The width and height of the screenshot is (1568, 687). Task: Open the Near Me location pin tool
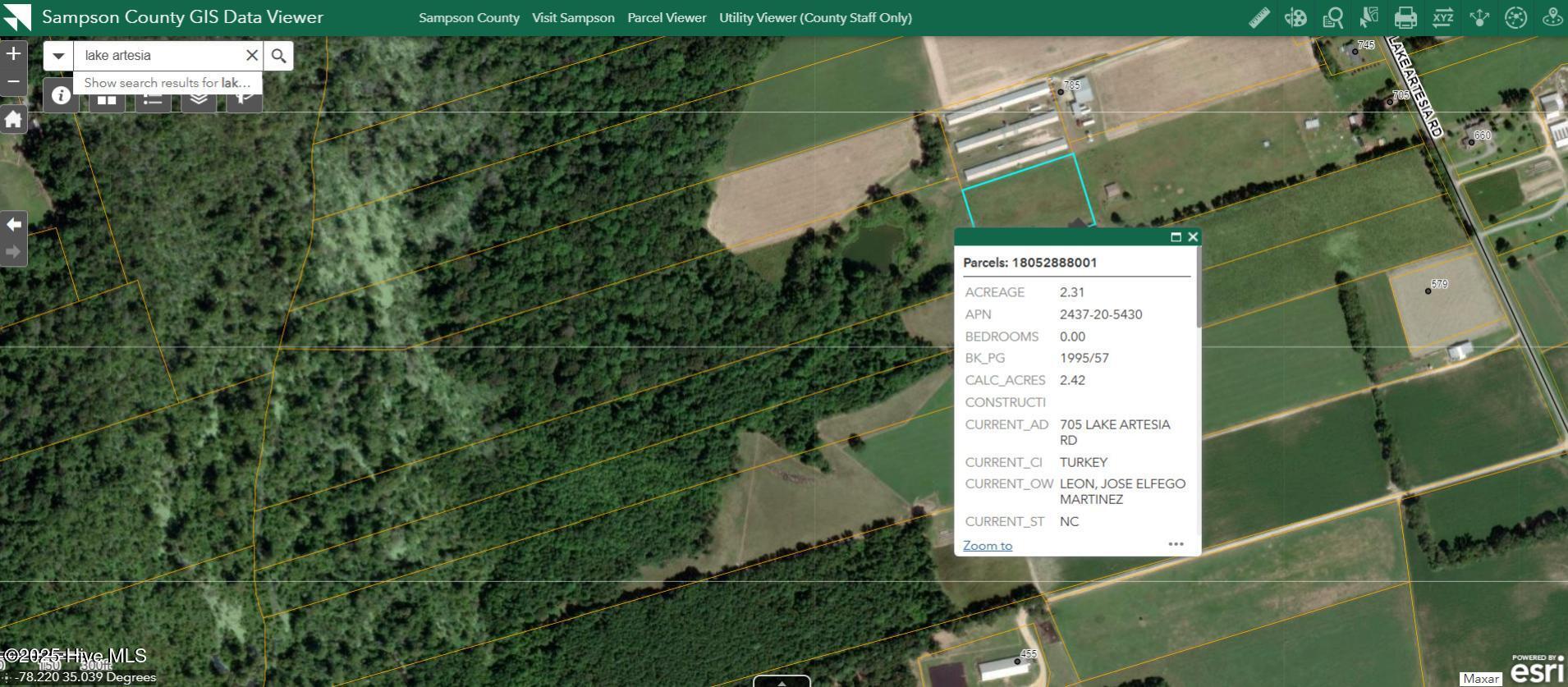tap(1552, 17)
